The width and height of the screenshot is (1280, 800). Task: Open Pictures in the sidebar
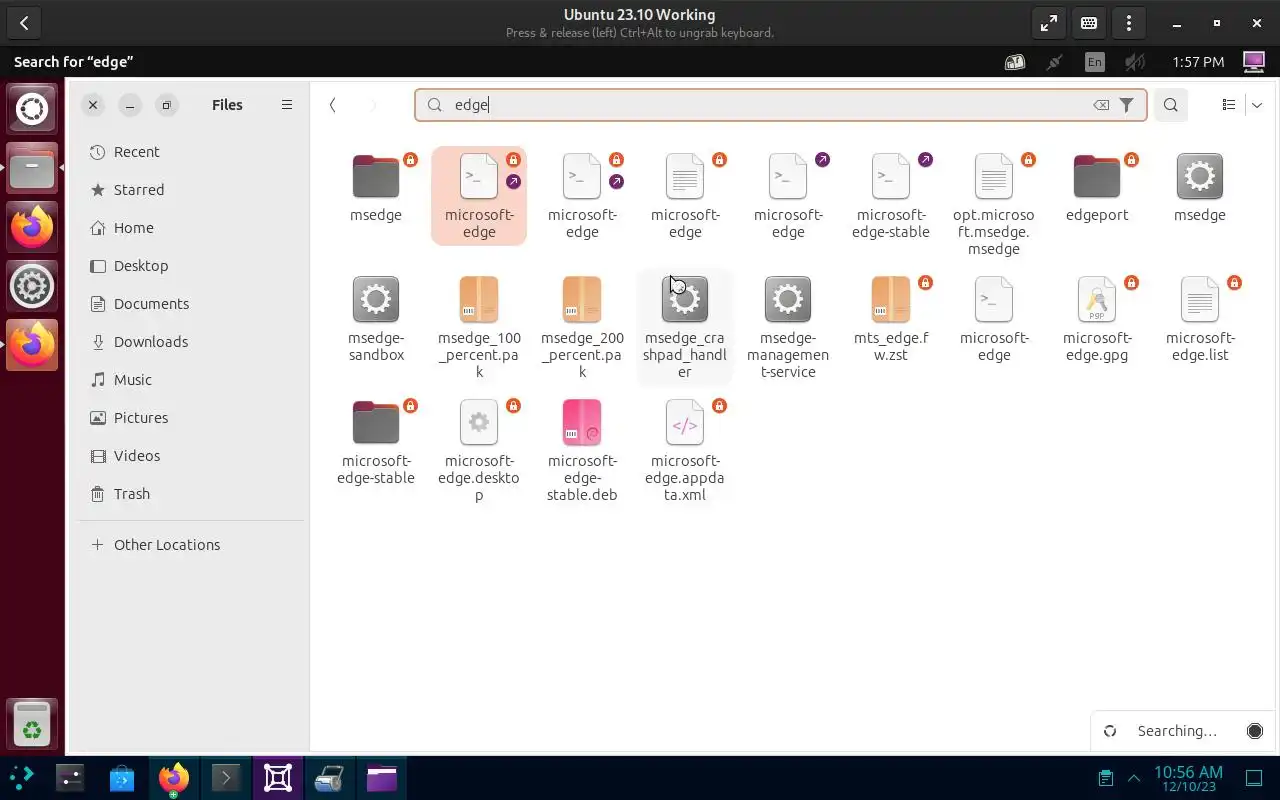click(192, 418)
